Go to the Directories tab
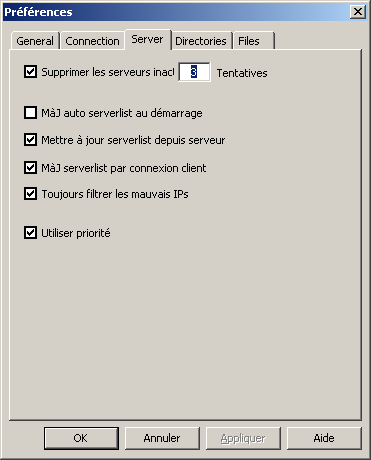Screen dimensions: 371x460 click(201, 41)
